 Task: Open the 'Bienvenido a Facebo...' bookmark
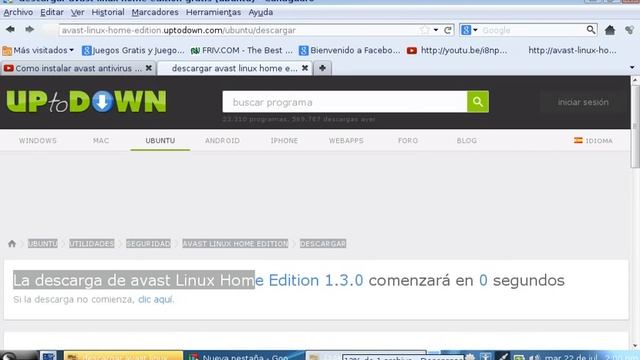[349, 50]
